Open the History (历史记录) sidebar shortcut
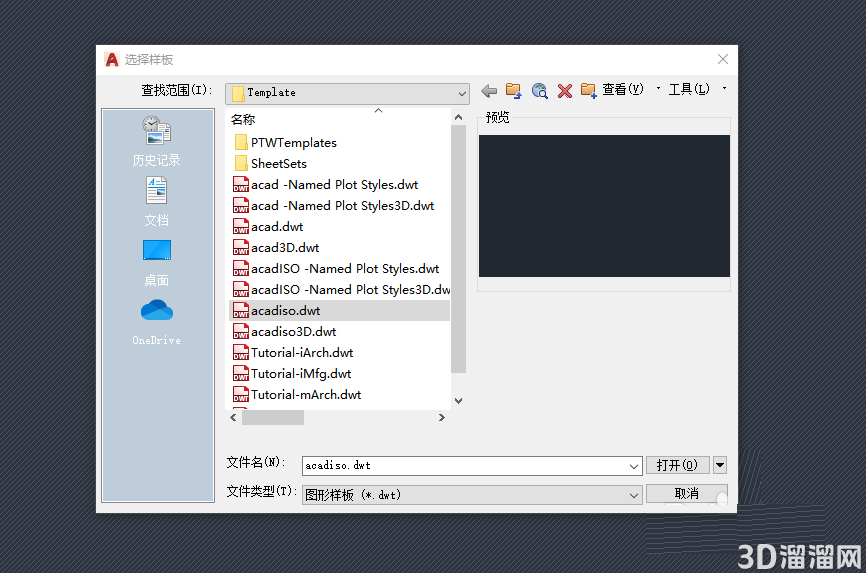Image resolution: width=866 pixels, height=573 pixels. [157, 141]
